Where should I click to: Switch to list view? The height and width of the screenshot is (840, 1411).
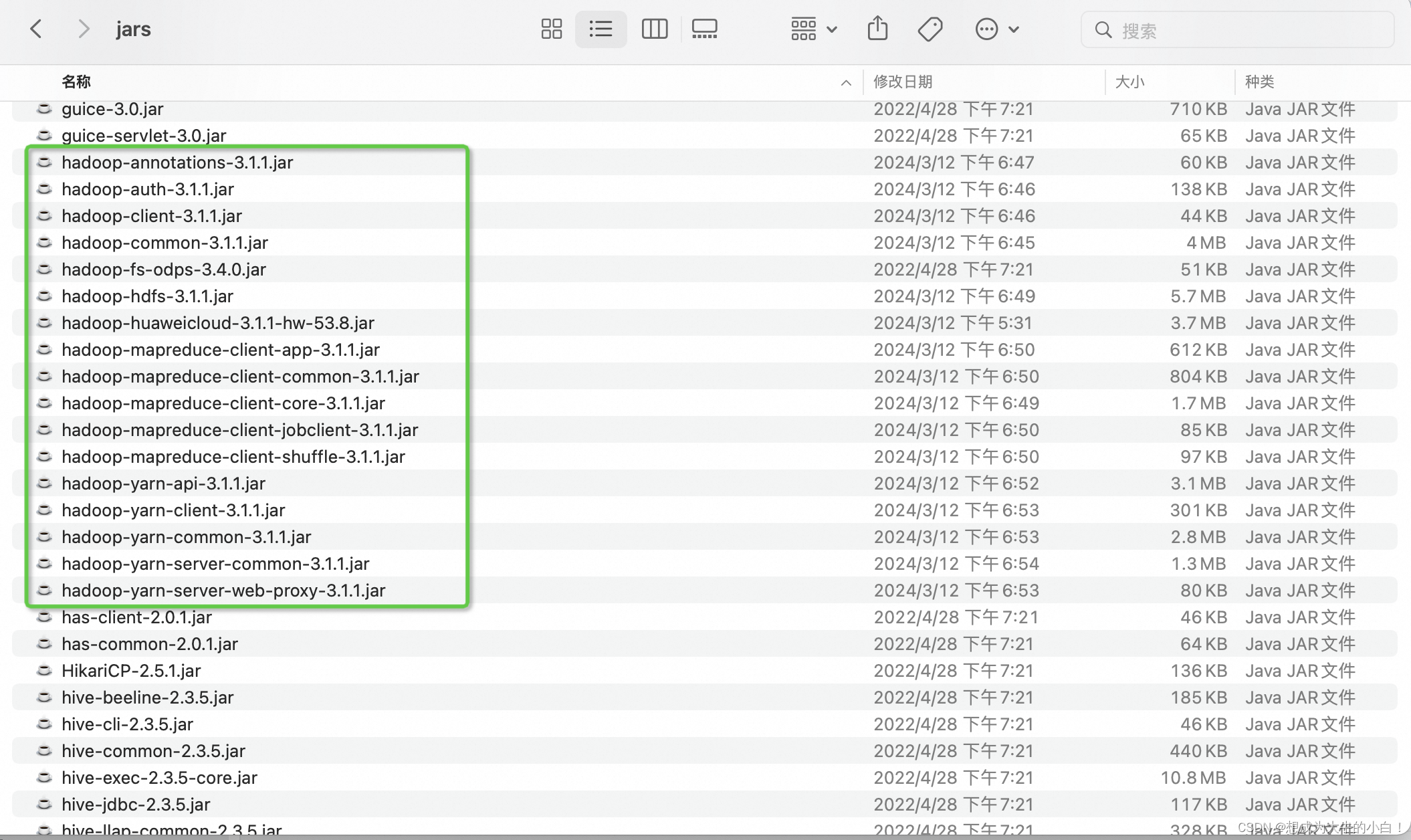(x=601, y=29)
